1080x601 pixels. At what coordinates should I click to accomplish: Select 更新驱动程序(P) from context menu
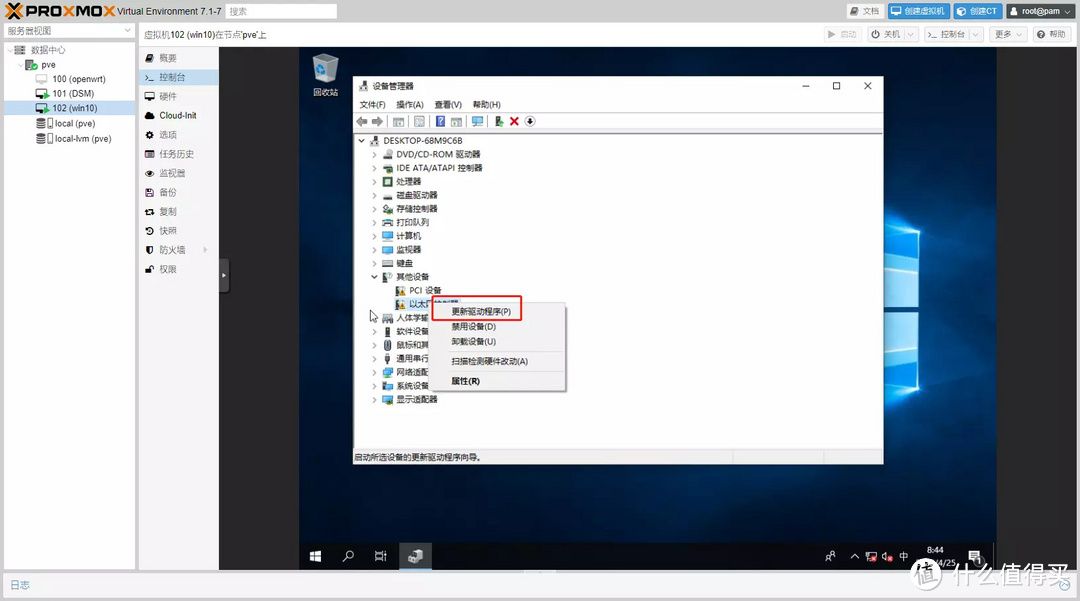(480, 312)
